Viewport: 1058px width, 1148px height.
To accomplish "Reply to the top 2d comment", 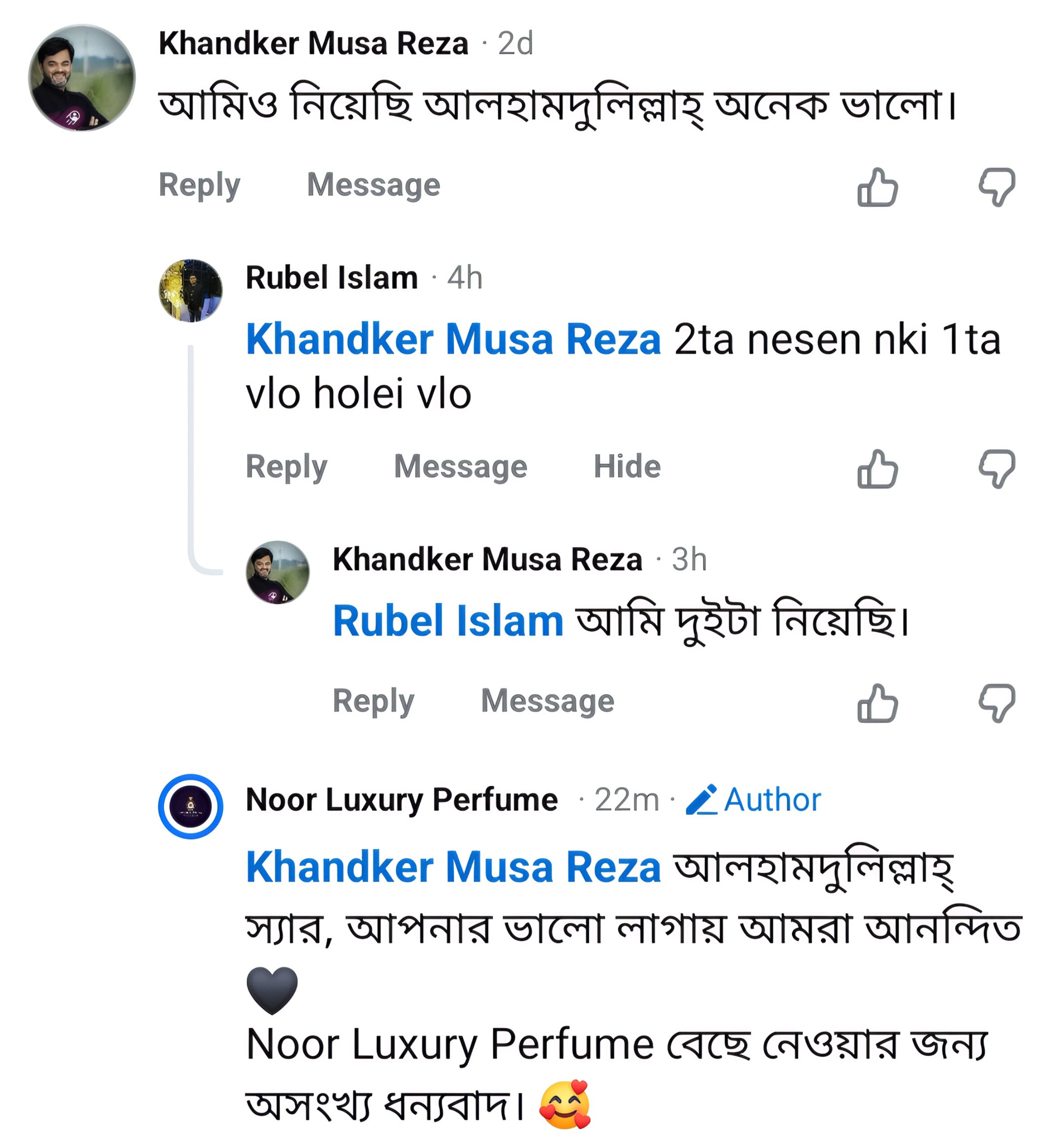I will 199,185.
